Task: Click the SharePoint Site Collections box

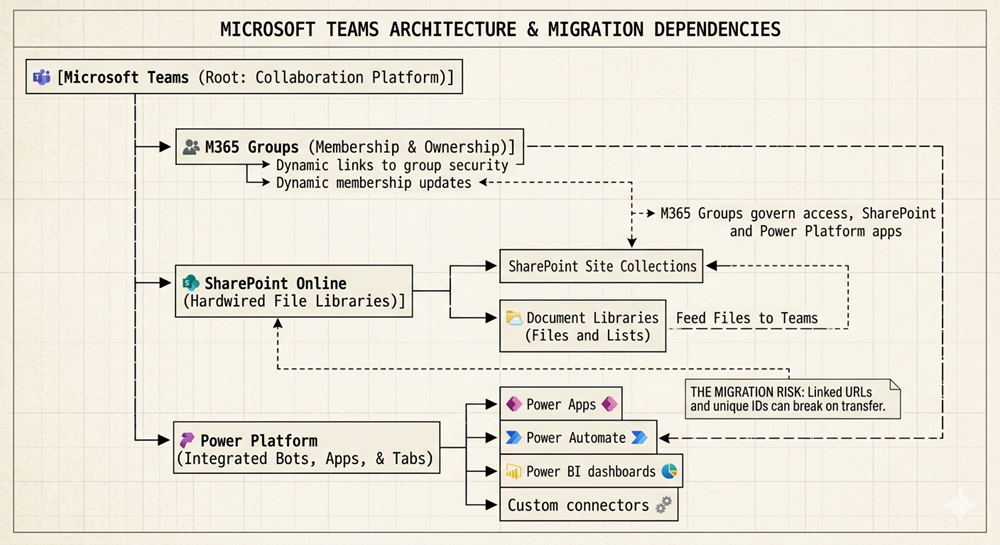Action: pyautogui.click(x=601, y=266)
